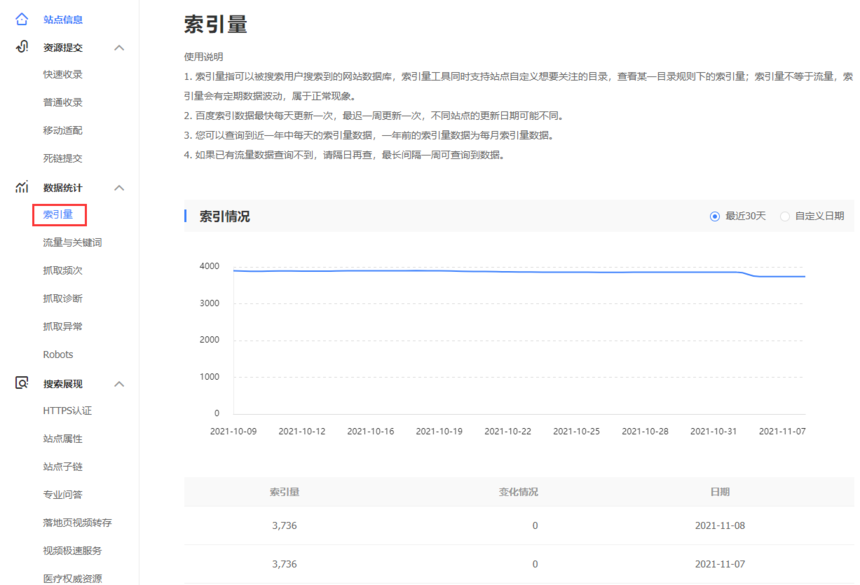Open the Robots sidebar entry

coord(58,355)
